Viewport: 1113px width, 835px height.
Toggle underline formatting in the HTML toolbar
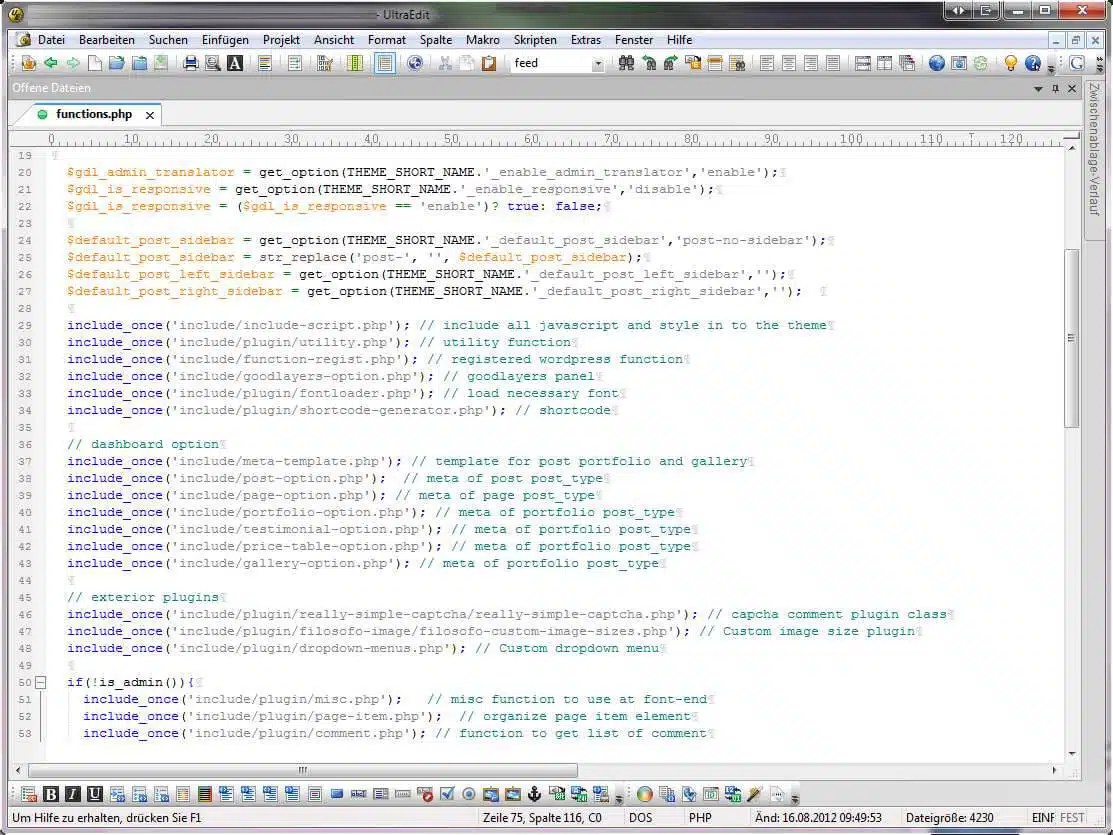coord(94,794)
